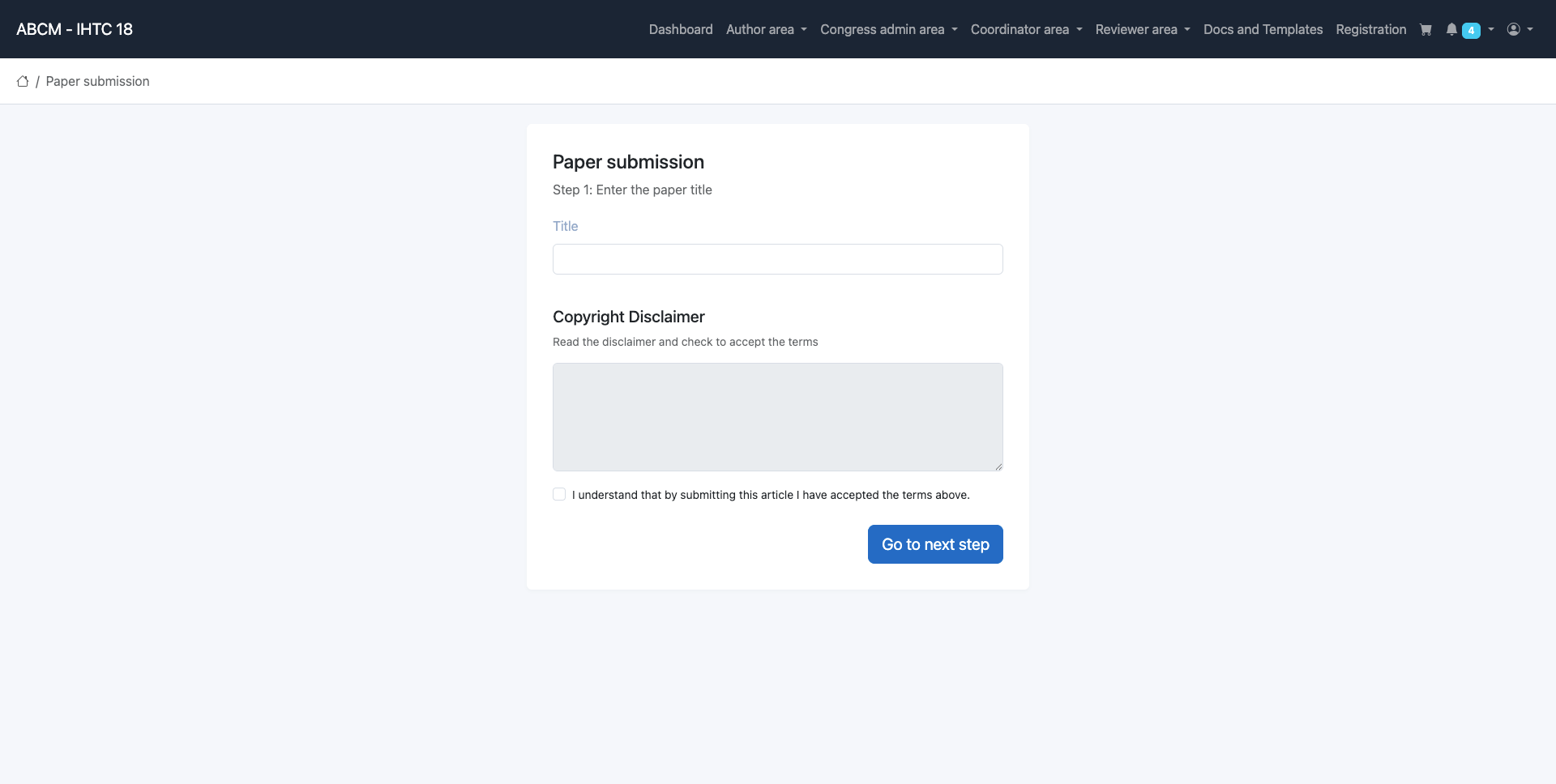This screenshot has width=1556, height=784.
Task: Check the accept terms checkbox
Action: point(559,494)
